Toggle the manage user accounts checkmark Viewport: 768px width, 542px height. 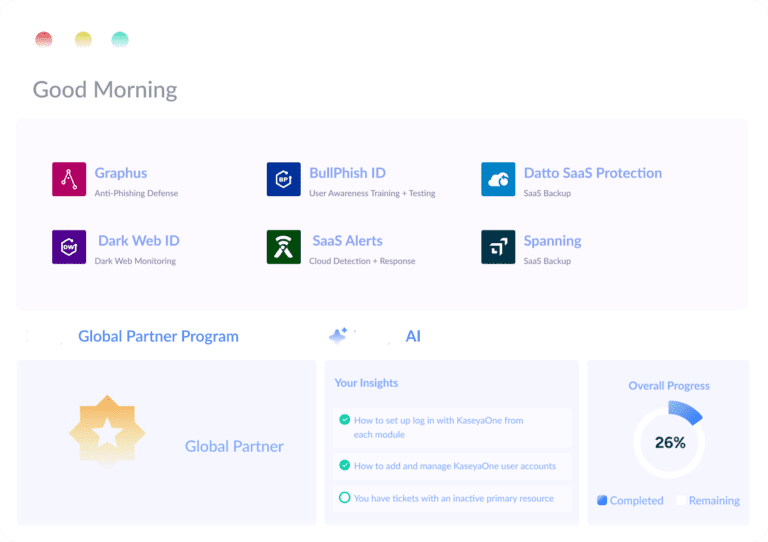tap(345, 465)
